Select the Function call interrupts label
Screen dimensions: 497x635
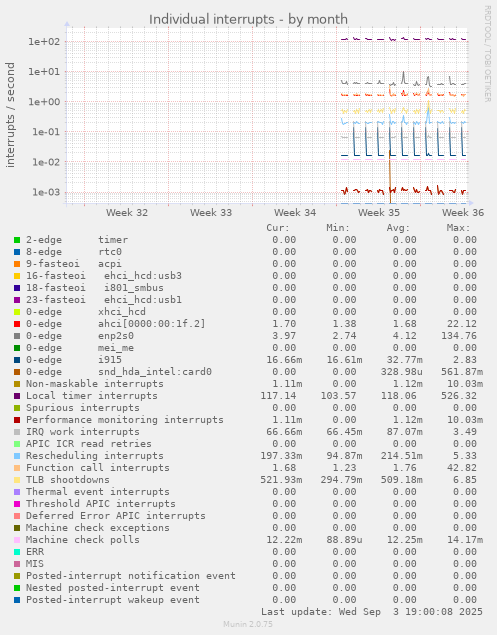click(x=98, y=468)
